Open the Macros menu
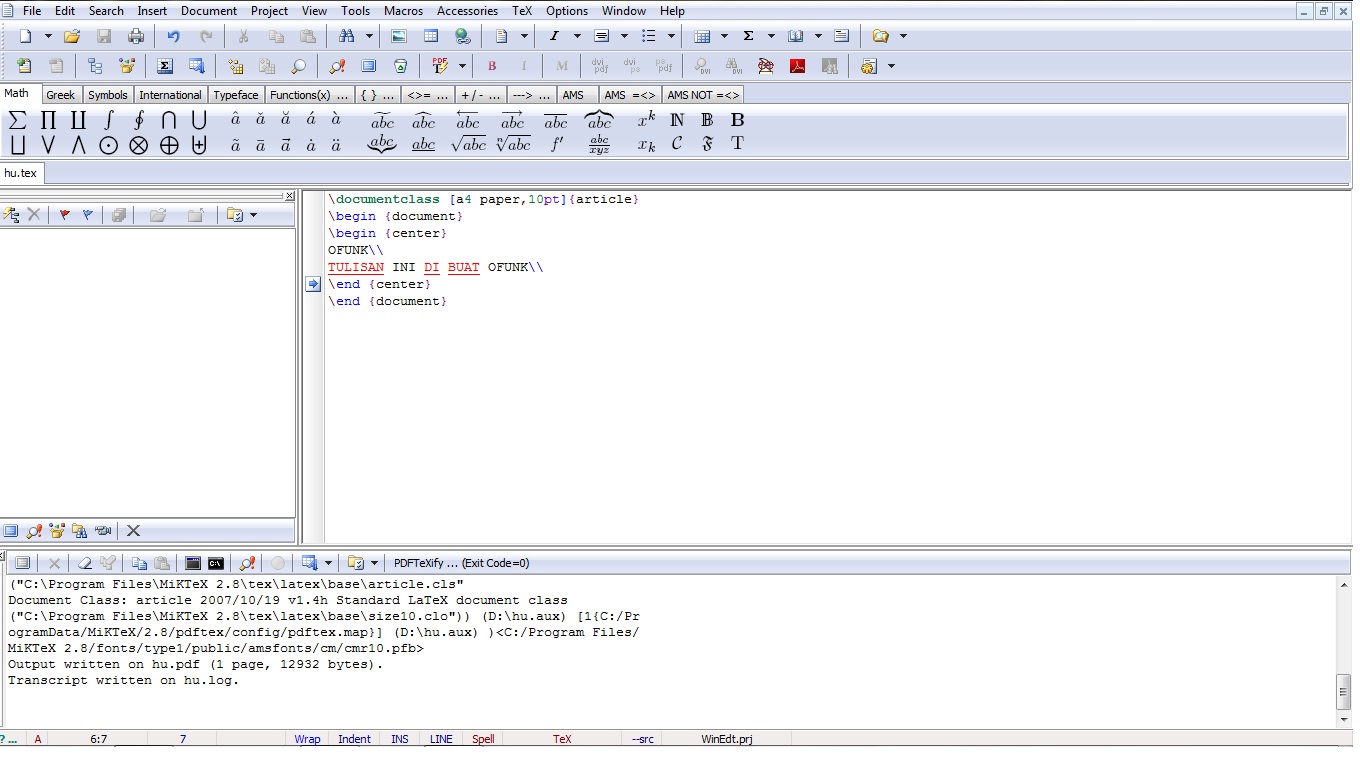This screenshot has height=768, width=1360. [x=402, y=11]
